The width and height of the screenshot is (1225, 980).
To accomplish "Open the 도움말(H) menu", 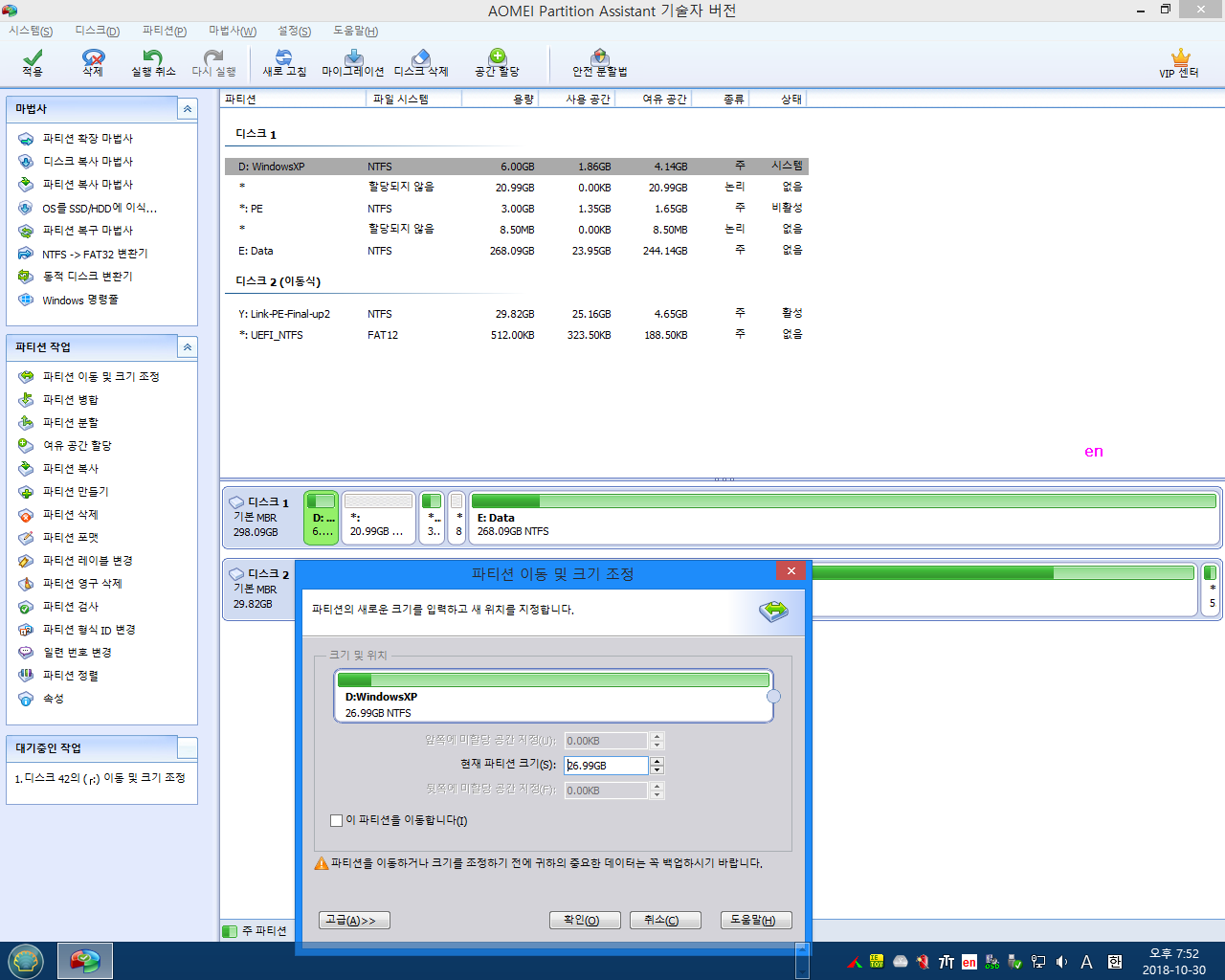I will (356, 31).
